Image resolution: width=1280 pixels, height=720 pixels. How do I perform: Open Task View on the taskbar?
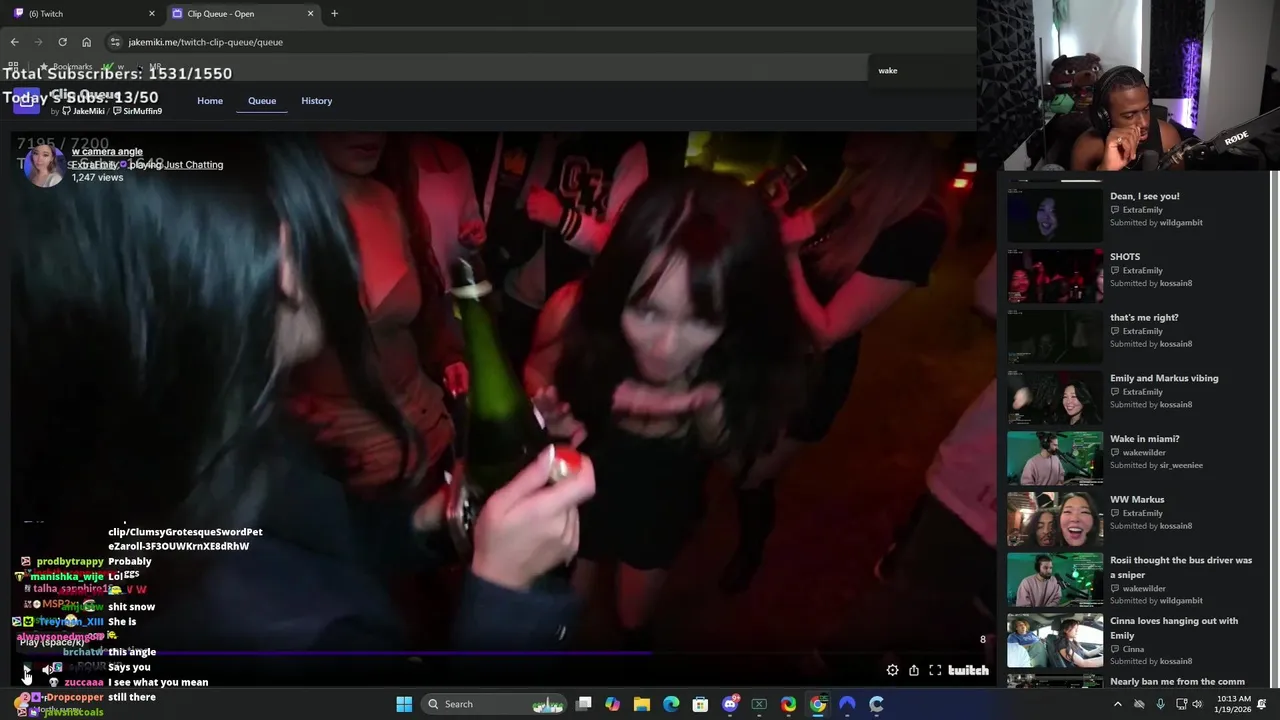584,704
